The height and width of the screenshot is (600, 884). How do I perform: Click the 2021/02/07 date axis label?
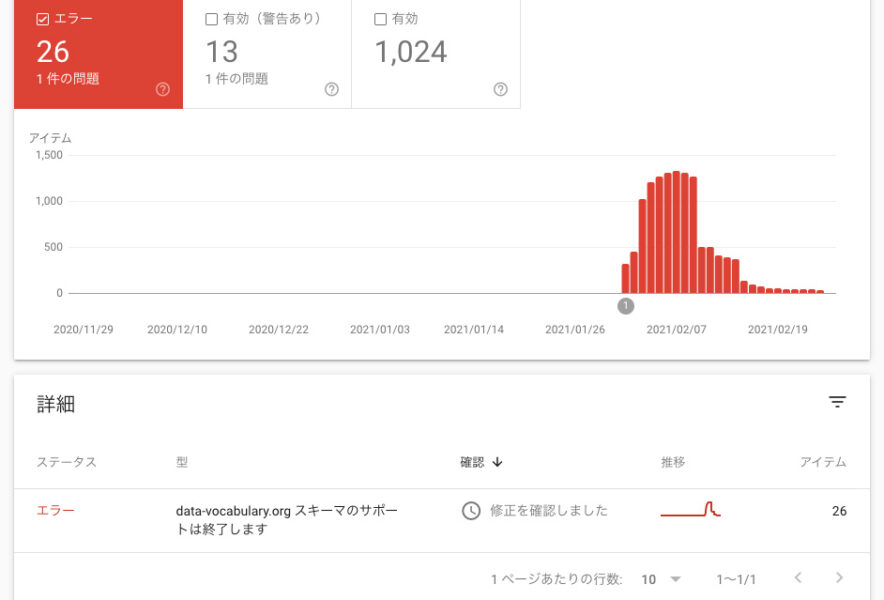(x=676, y=329)
